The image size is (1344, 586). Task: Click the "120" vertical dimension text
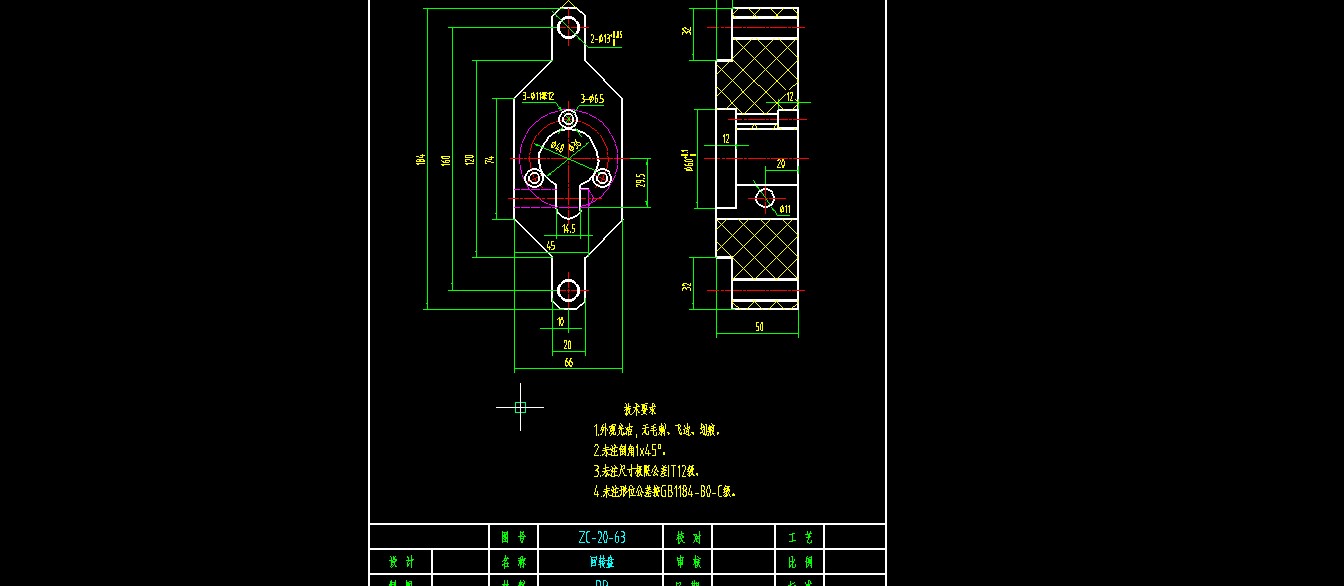point(469,159)
